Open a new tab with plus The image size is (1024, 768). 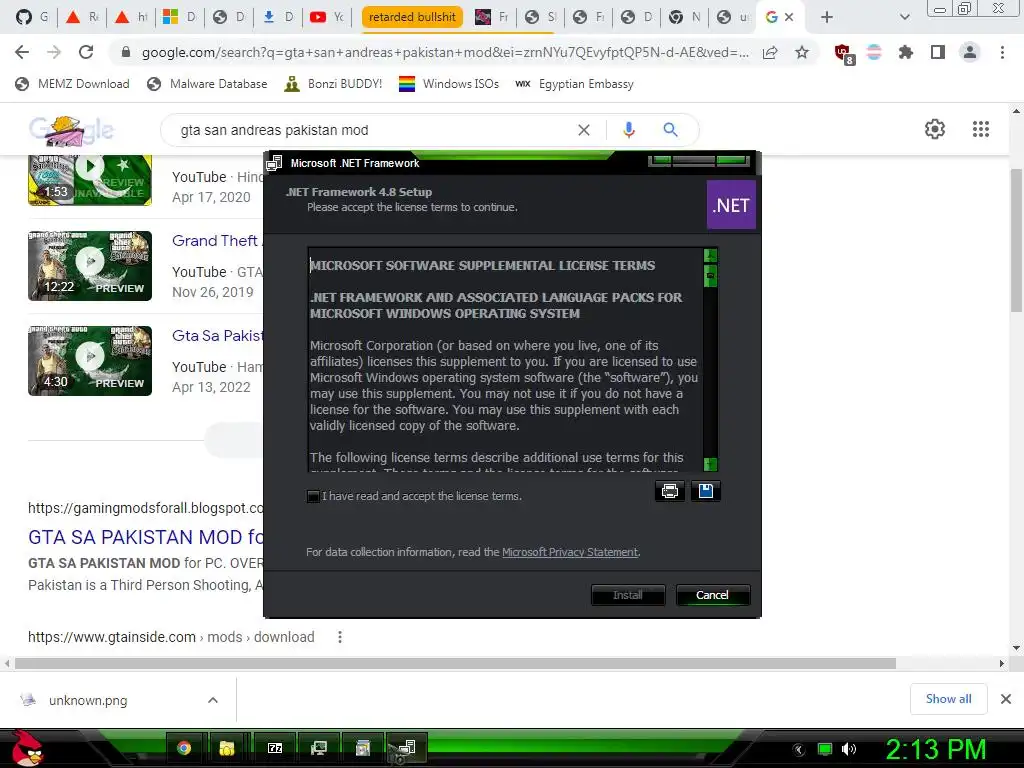(827, 17)
